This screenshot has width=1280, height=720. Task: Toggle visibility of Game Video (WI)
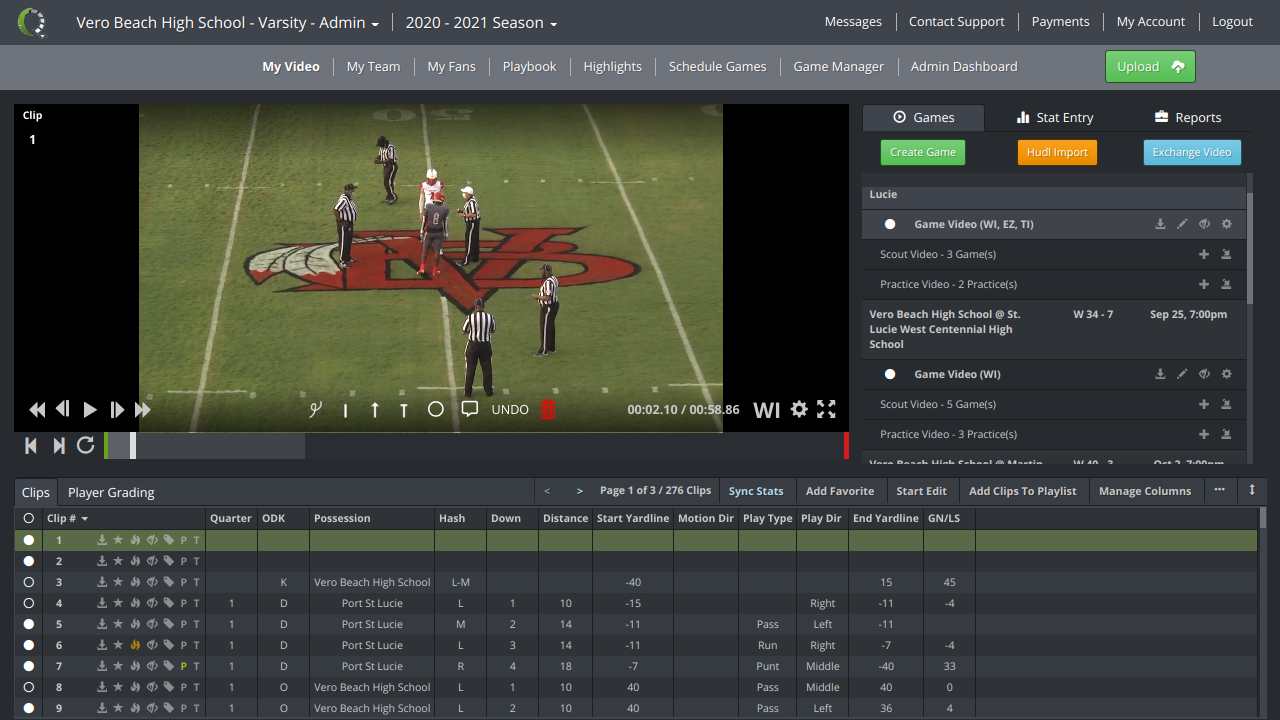tap(1205, 374)
